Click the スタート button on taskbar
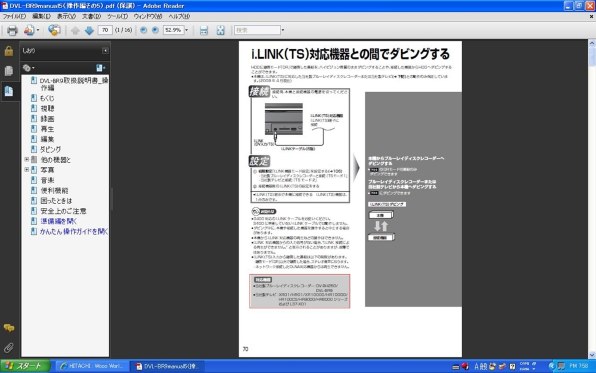Image resolution: width=596 pixels, height=373 pixels. pyautogui.click(x=25, y=366)
